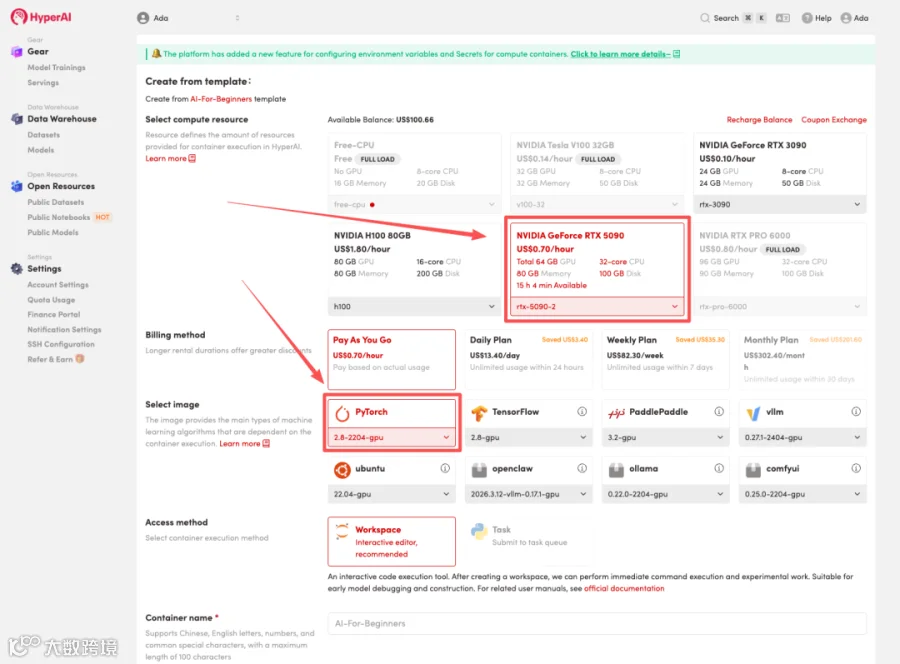Image resolution: width=900 pixels, height=664 pixels.
Task: Click the Recharge Balance link
Action: pos(759,119)
